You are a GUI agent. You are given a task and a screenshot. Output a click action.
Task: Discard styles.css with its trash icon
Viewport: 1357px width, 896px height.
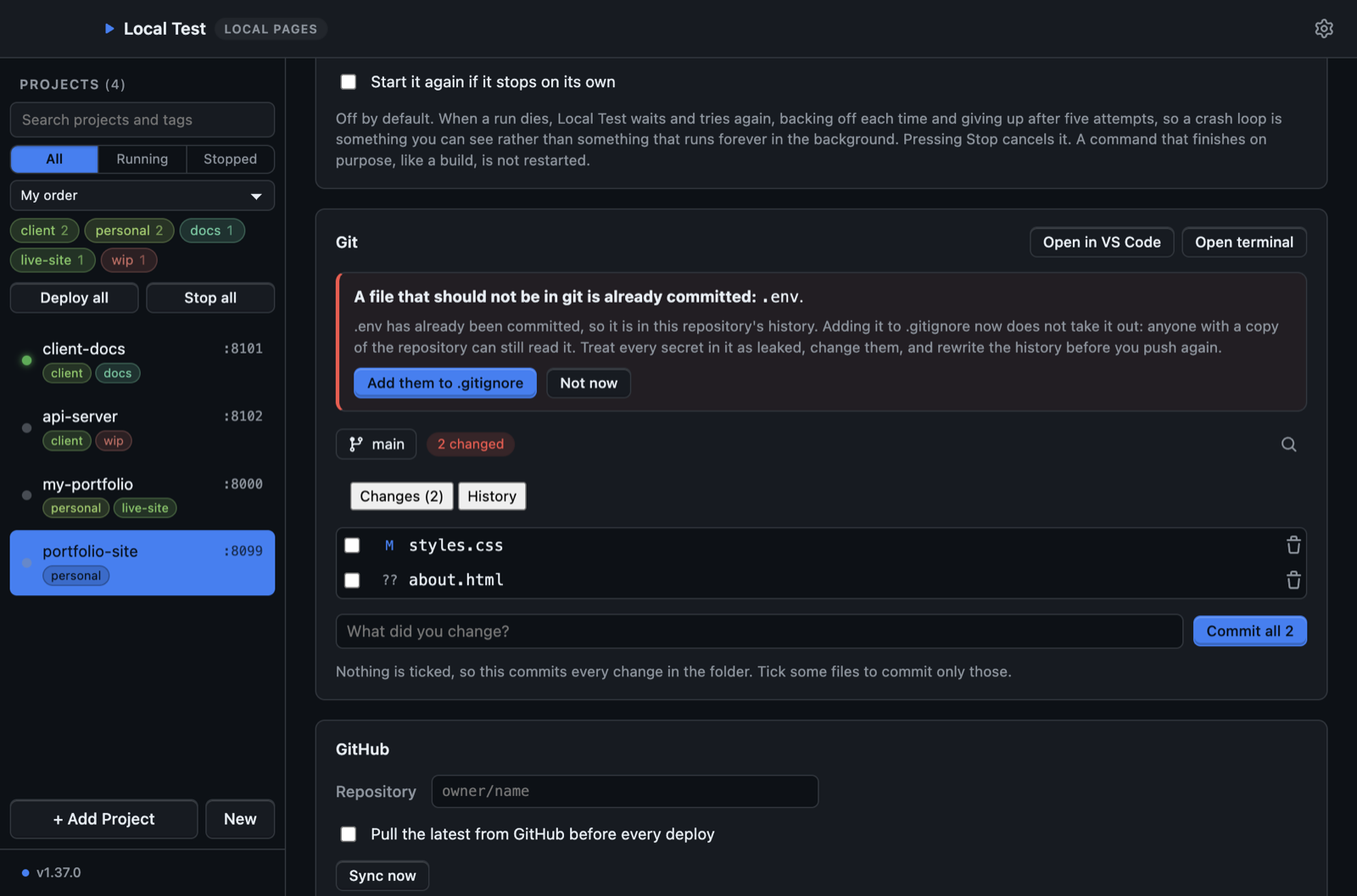[x=1293, y=545]
